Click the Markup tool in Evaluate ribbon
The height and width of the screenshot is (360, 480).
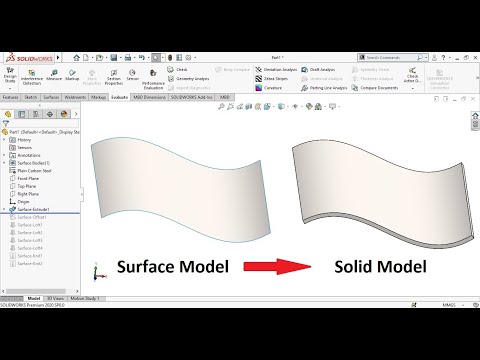(72, 75)
